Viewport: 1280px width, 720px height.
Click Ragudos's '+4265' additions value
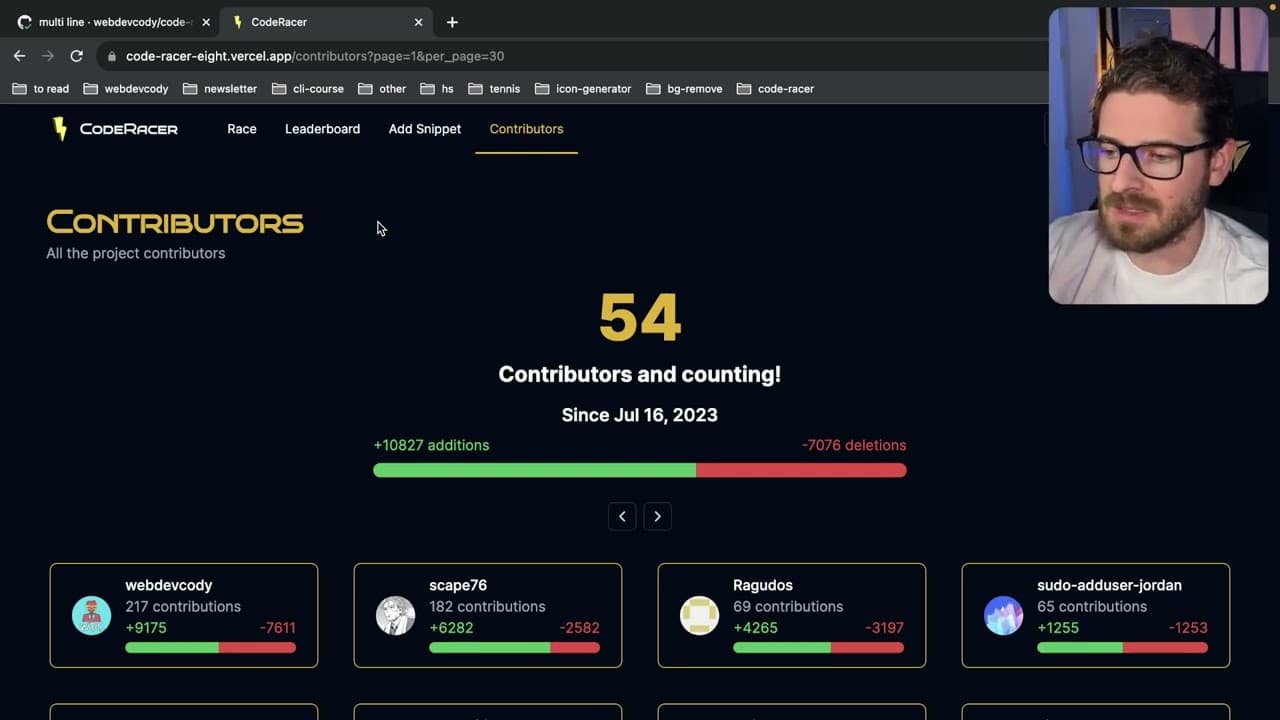pyautogui.click(x=755, y=628)
